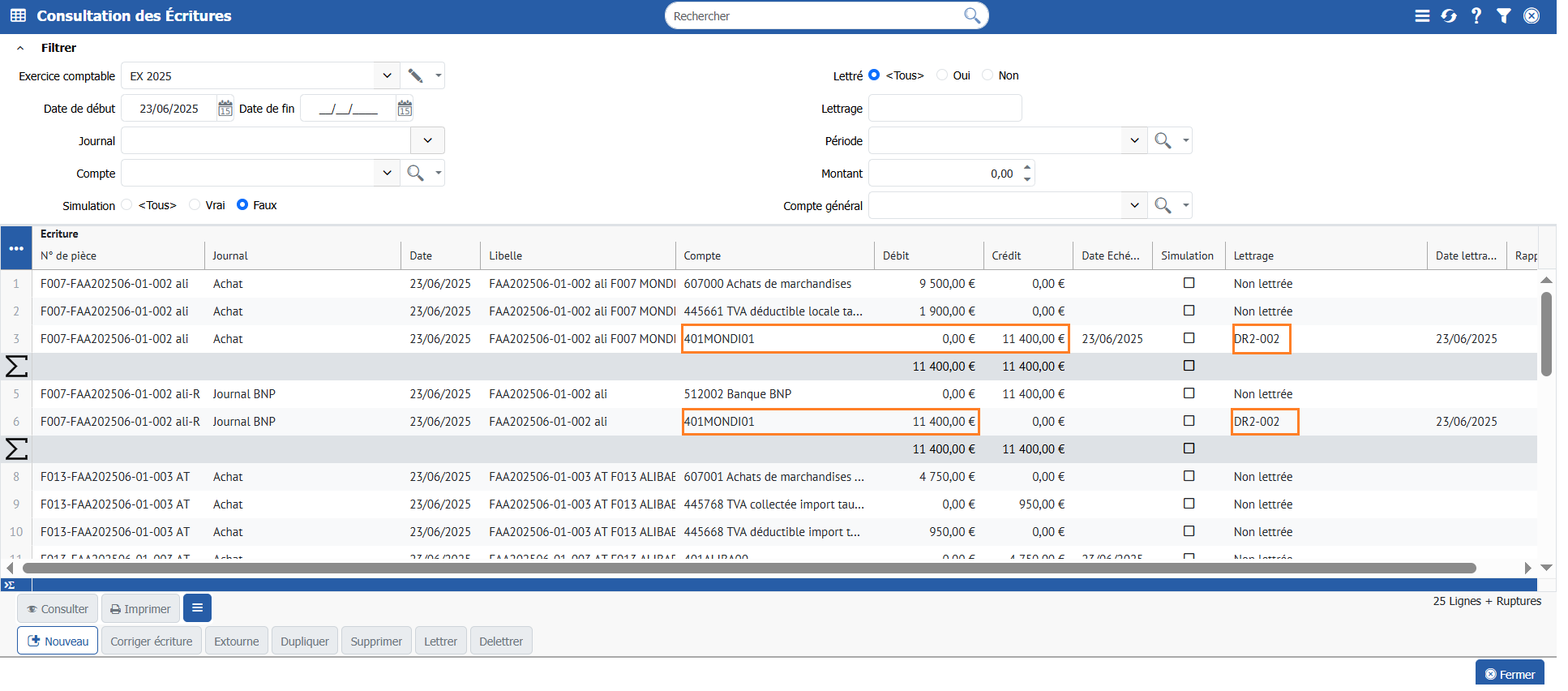
Task: Select the Simulation 'Vrai' radio button
Action: (x=195, y=205)
